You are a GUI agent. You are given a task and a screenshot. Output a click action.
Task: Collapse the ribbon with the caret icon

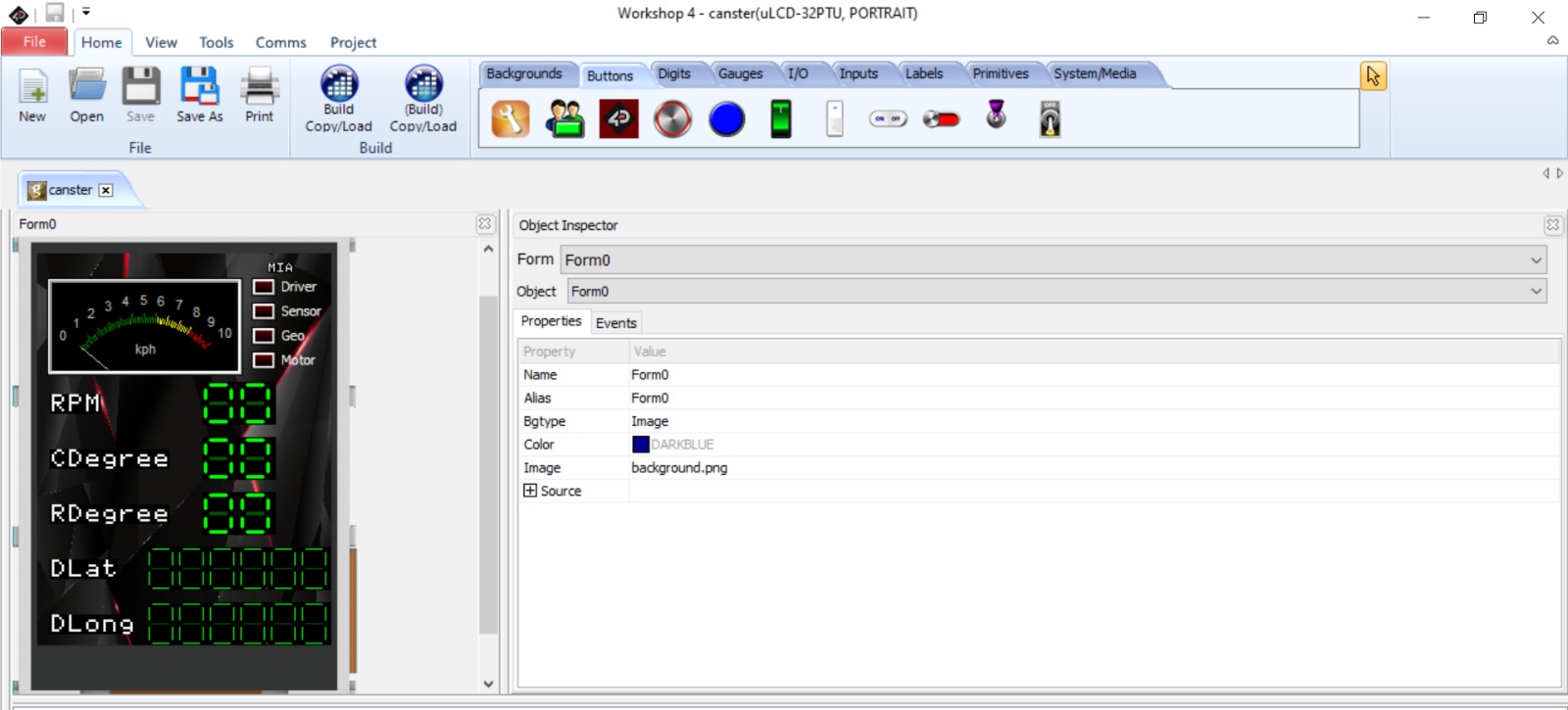point(1552,41)
